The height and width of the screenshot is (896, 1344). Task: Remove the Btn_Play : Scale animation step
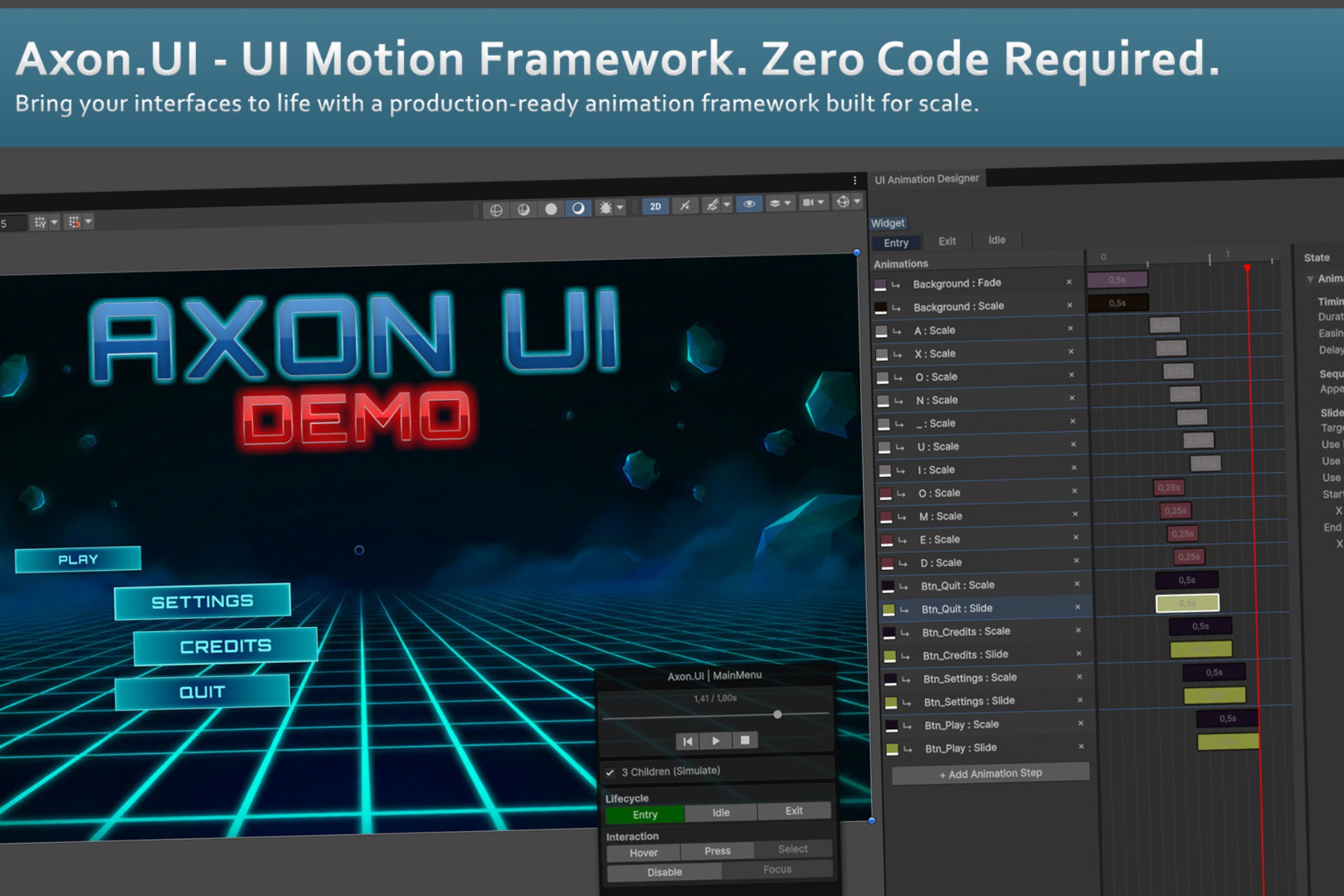click(x=1081, y=724)
